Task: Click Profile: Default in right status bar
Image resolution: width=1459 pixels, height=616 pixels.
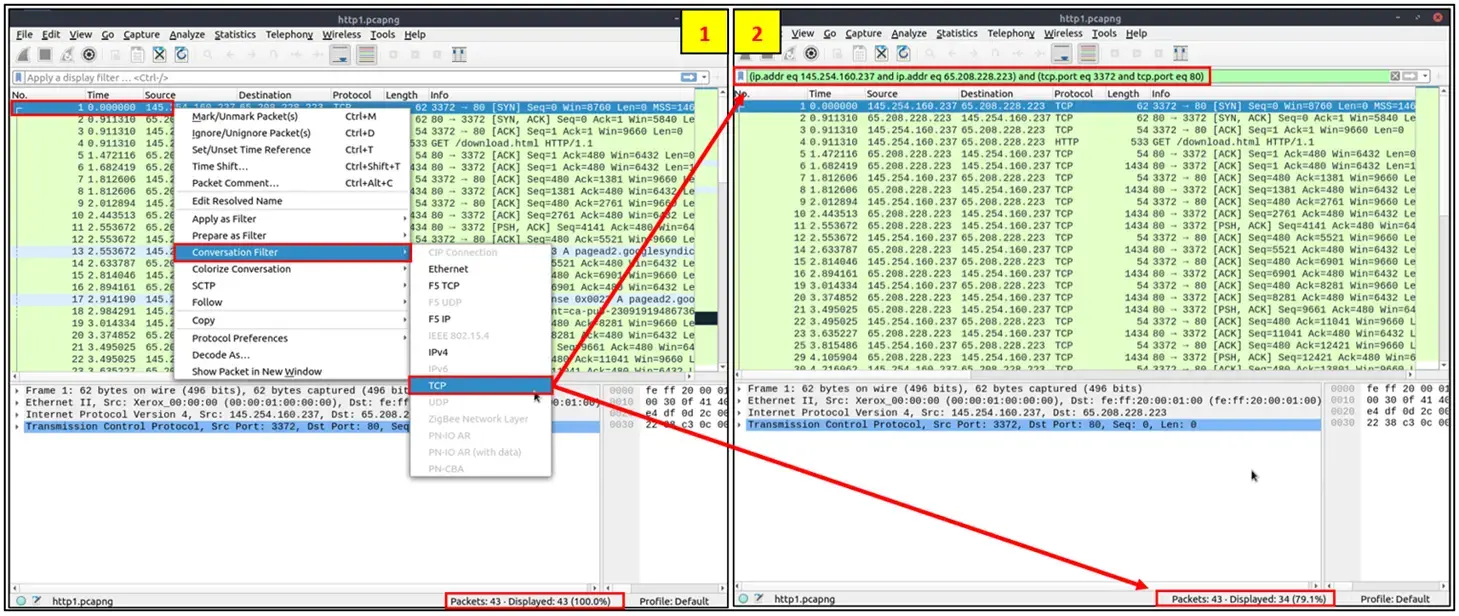Action: (x=1395, y=599)
